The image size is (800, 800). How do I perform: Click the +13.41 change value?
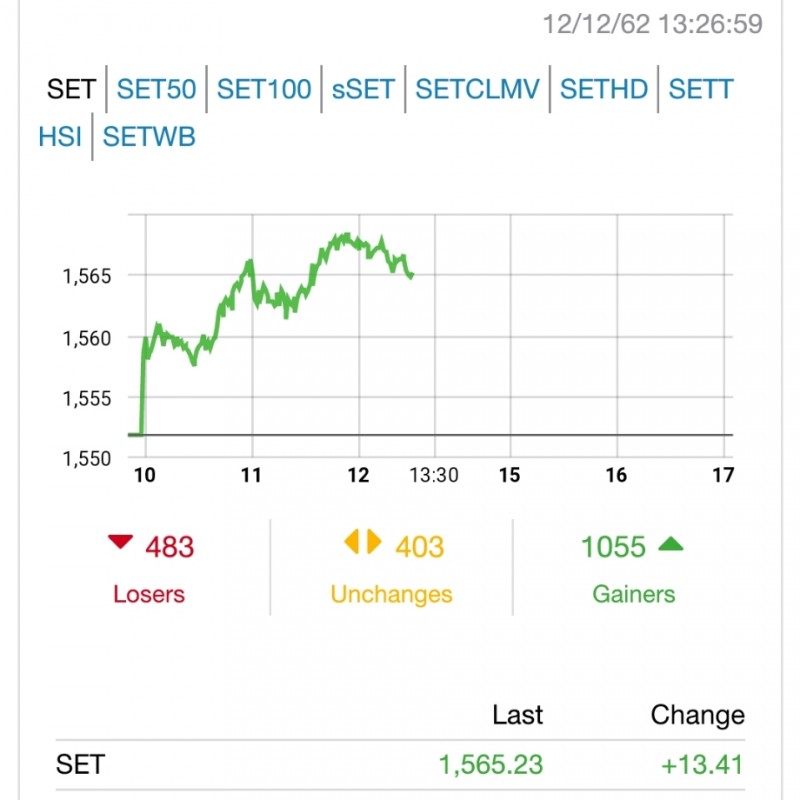(x=702, y=765)
